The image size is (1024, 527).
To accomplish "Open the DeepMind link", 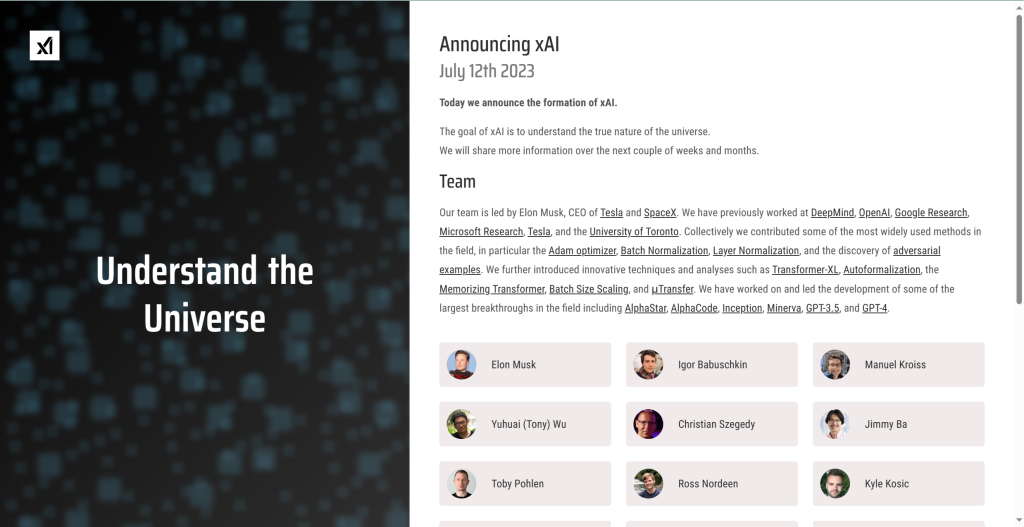I will click(832, 213).
